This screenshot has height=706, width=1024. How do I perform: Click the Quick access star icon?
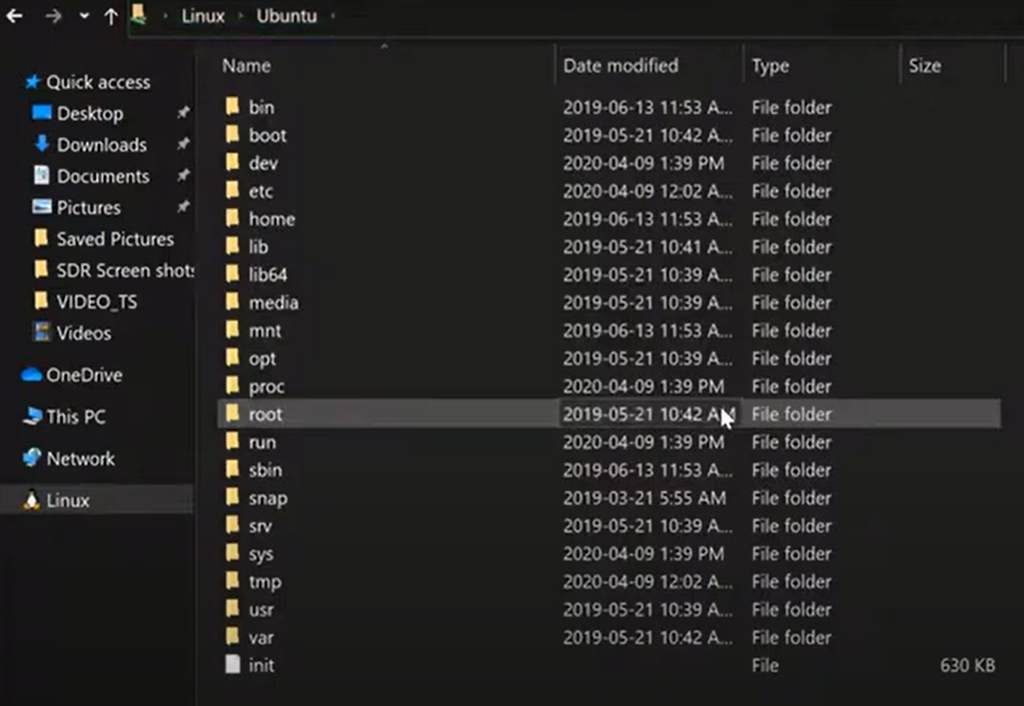click(33, 82)
